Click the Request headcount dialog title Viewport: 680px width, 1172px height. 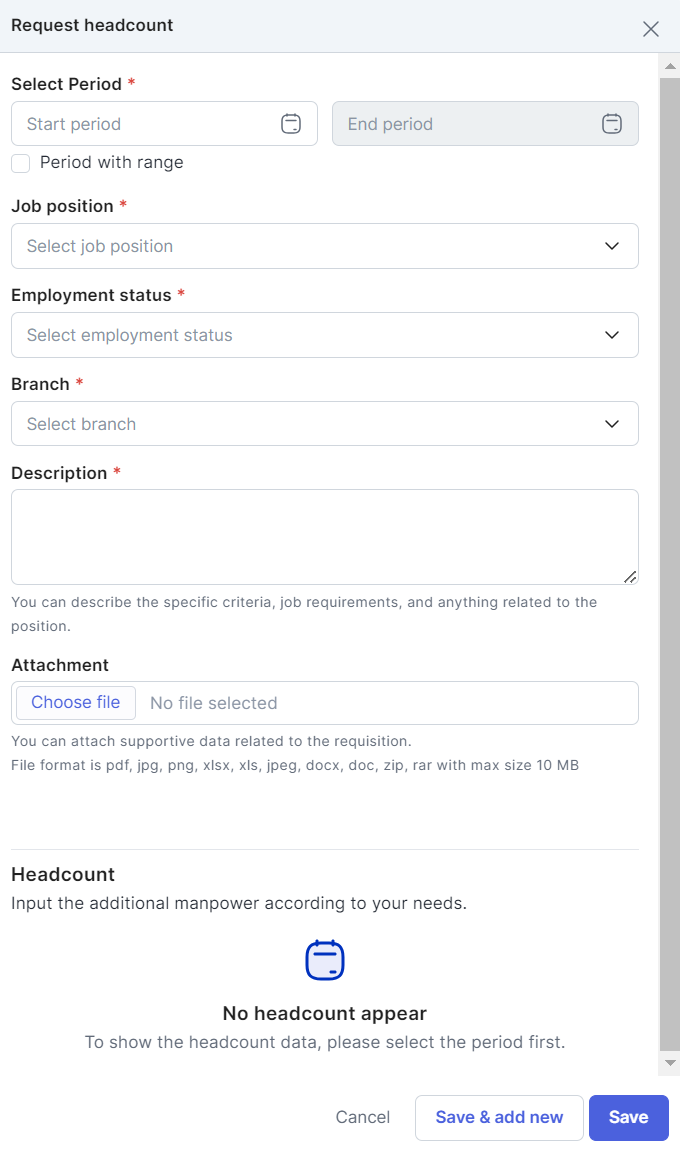point(91,25)
